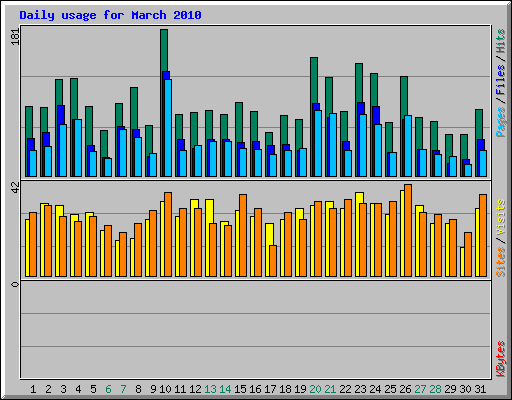512x400 pixels.
Task: Click the Visits legend label
Action: click(x=501, y=218)
